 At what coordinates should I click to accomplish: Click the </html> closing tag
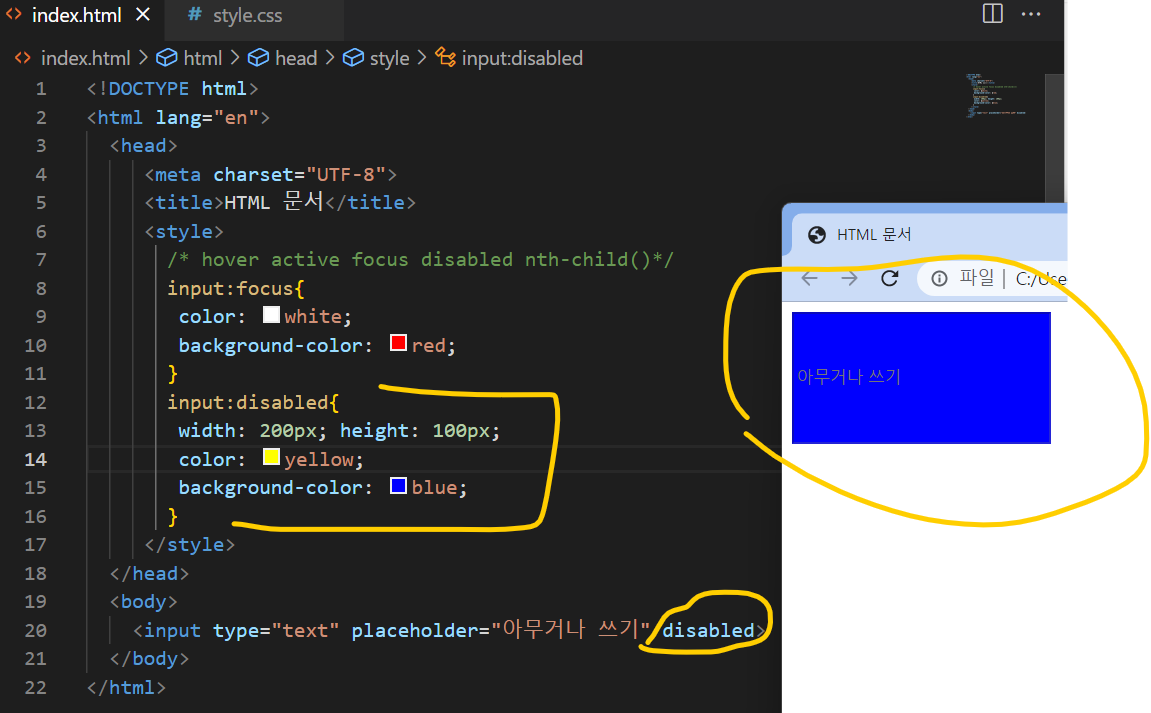tap(126, 688)
